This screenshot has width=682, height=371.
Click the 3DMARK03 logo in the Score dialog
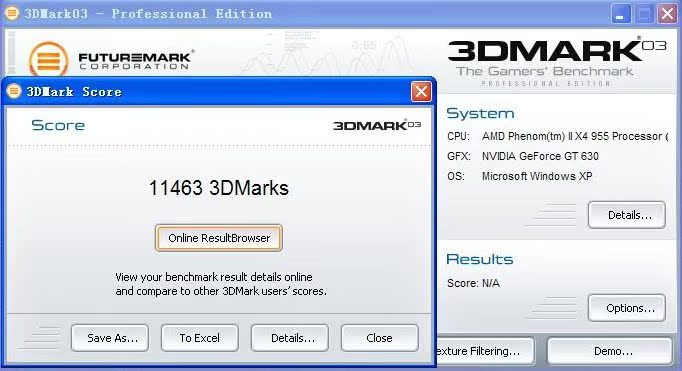tap(377, 125)
